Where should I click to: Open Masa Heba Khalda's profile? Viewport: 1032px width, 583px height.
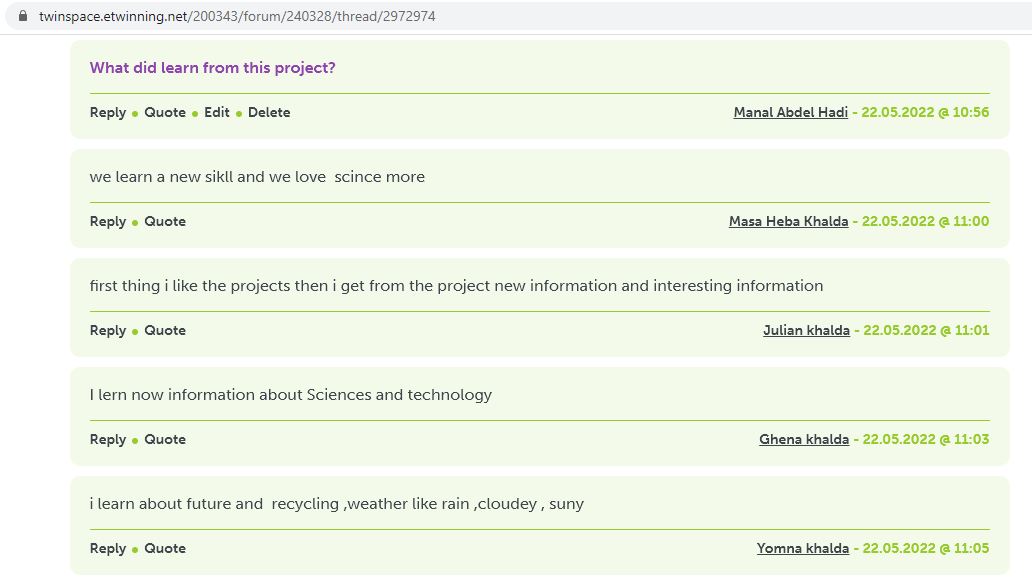pos(788,222)
